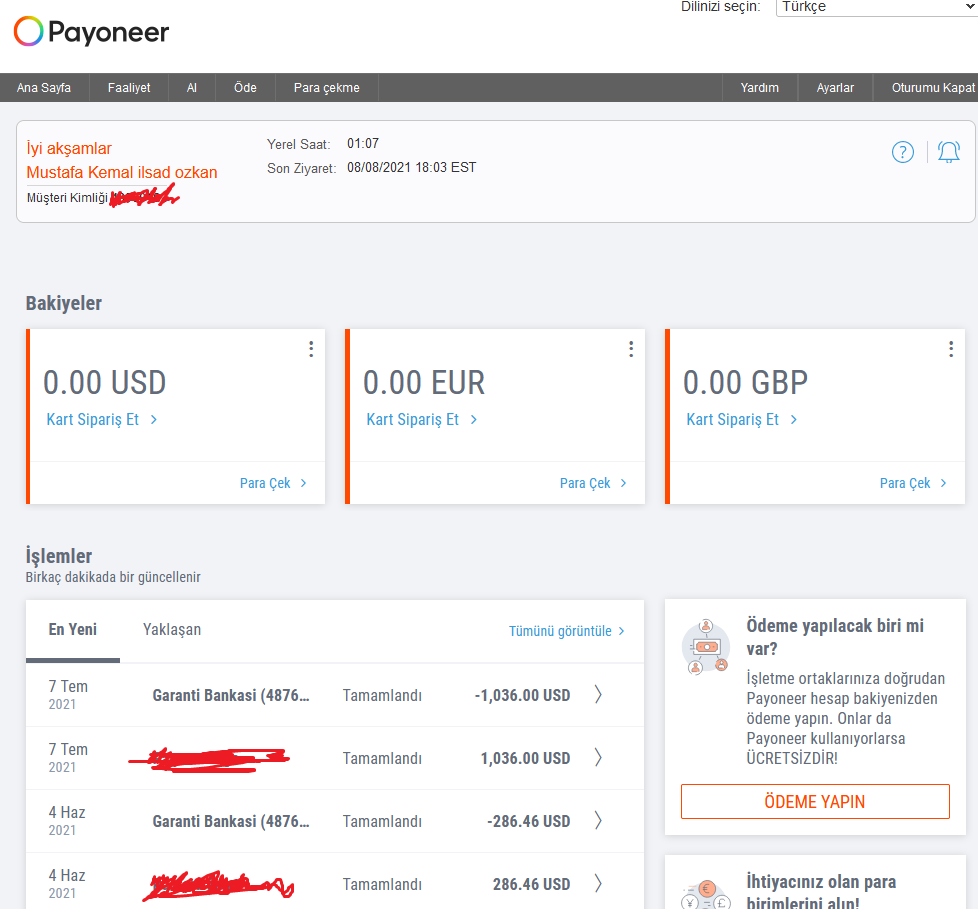This screenshot has height=909, width=978.
Task: Go to the Ana Sayfa menu
Action: [x=44, y=88]
